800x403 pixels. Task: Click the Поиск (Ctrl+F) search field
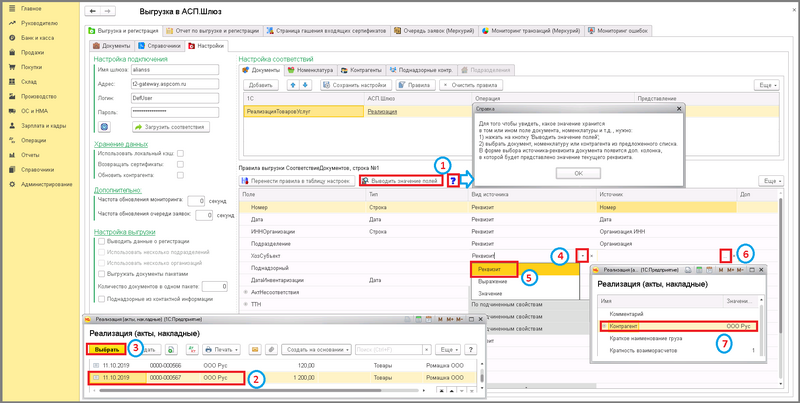tap(389, 349)
